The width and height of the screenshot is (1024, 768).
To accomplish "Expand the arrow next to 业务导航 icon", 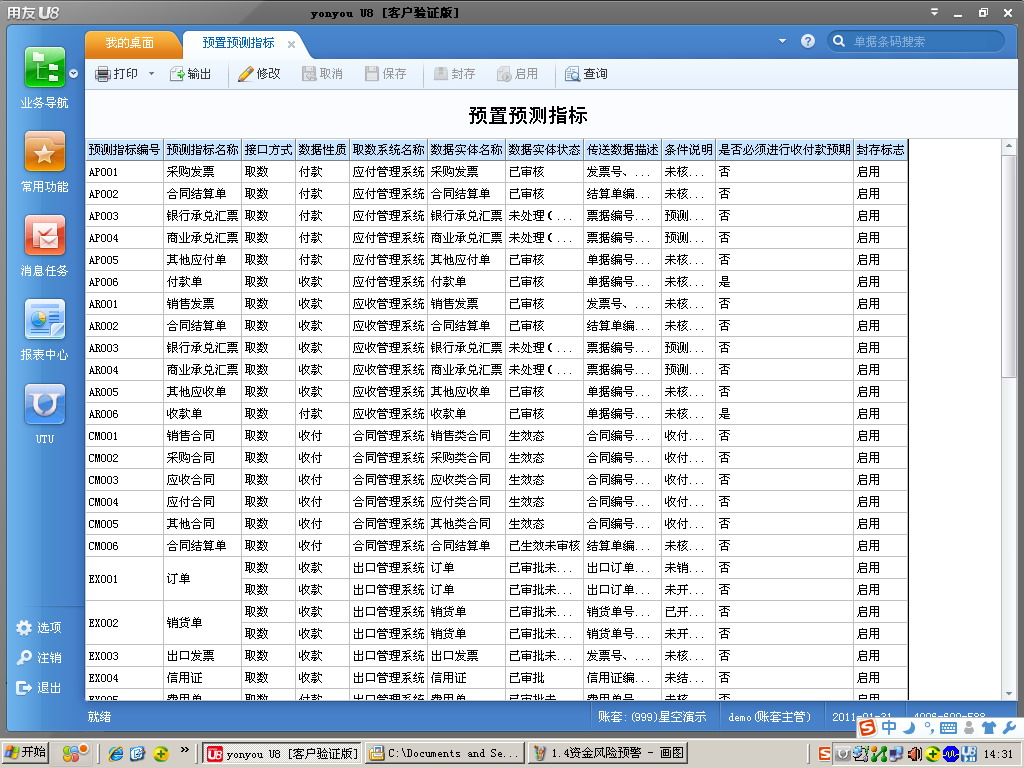I will (x=74, y=74).
